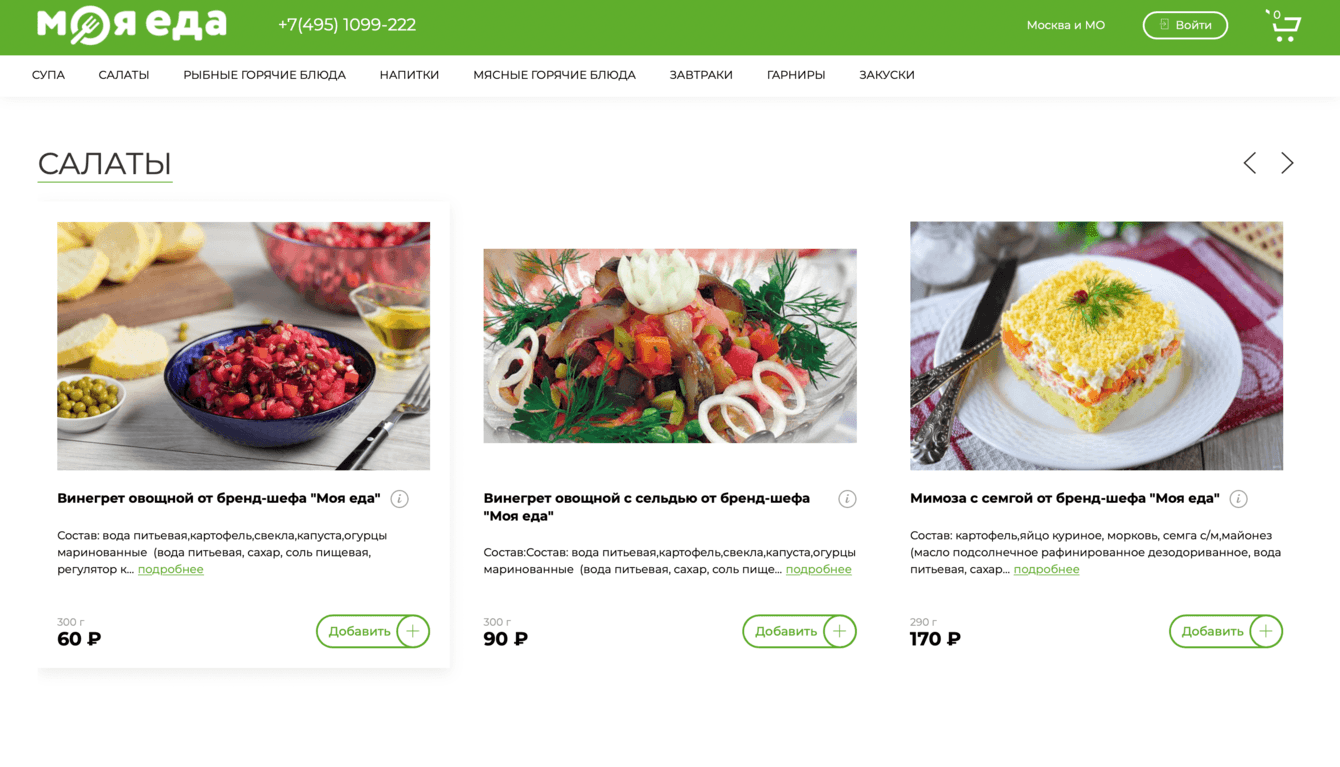Go to previous salads with left arrow
This screenshot has height=767, width=1340.
pyautogui.click(x=1249, y=163)
